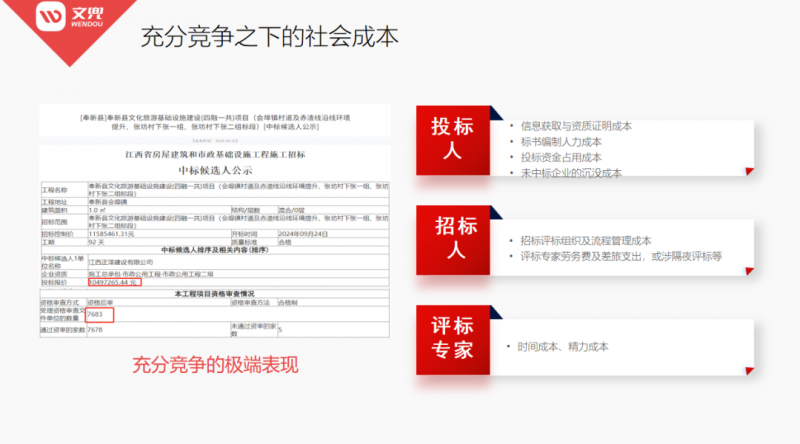Click highlighted applicant count 7683

point(100,314)
